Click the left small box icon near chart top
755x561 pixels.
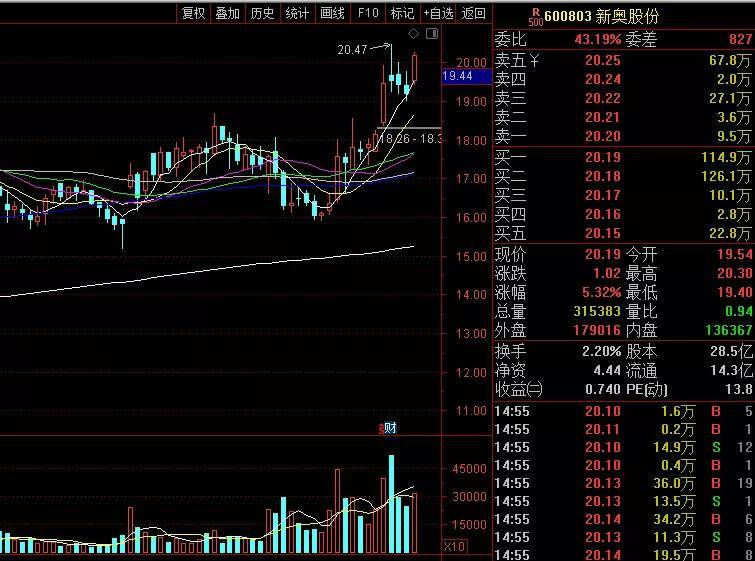(413, 34)
